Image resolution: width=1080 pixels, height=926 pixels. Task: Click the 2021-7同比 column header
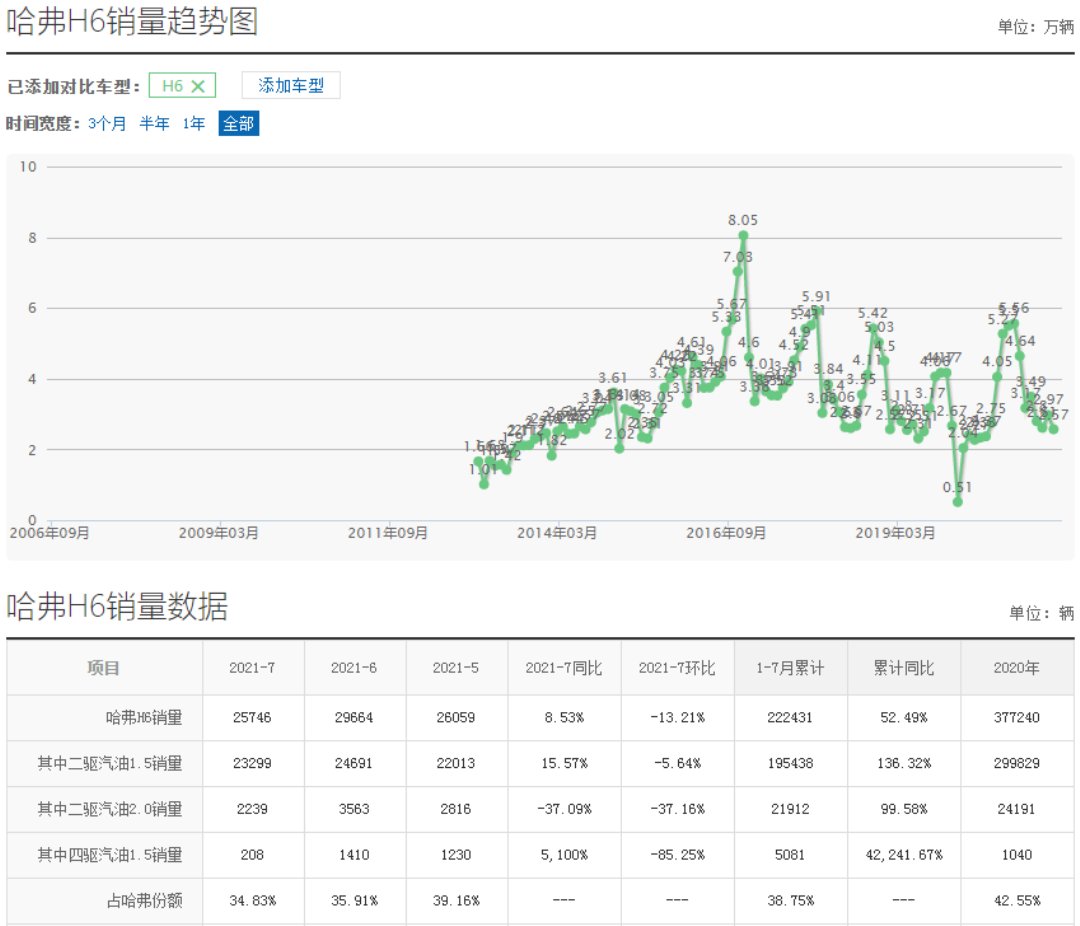point(564,668)
